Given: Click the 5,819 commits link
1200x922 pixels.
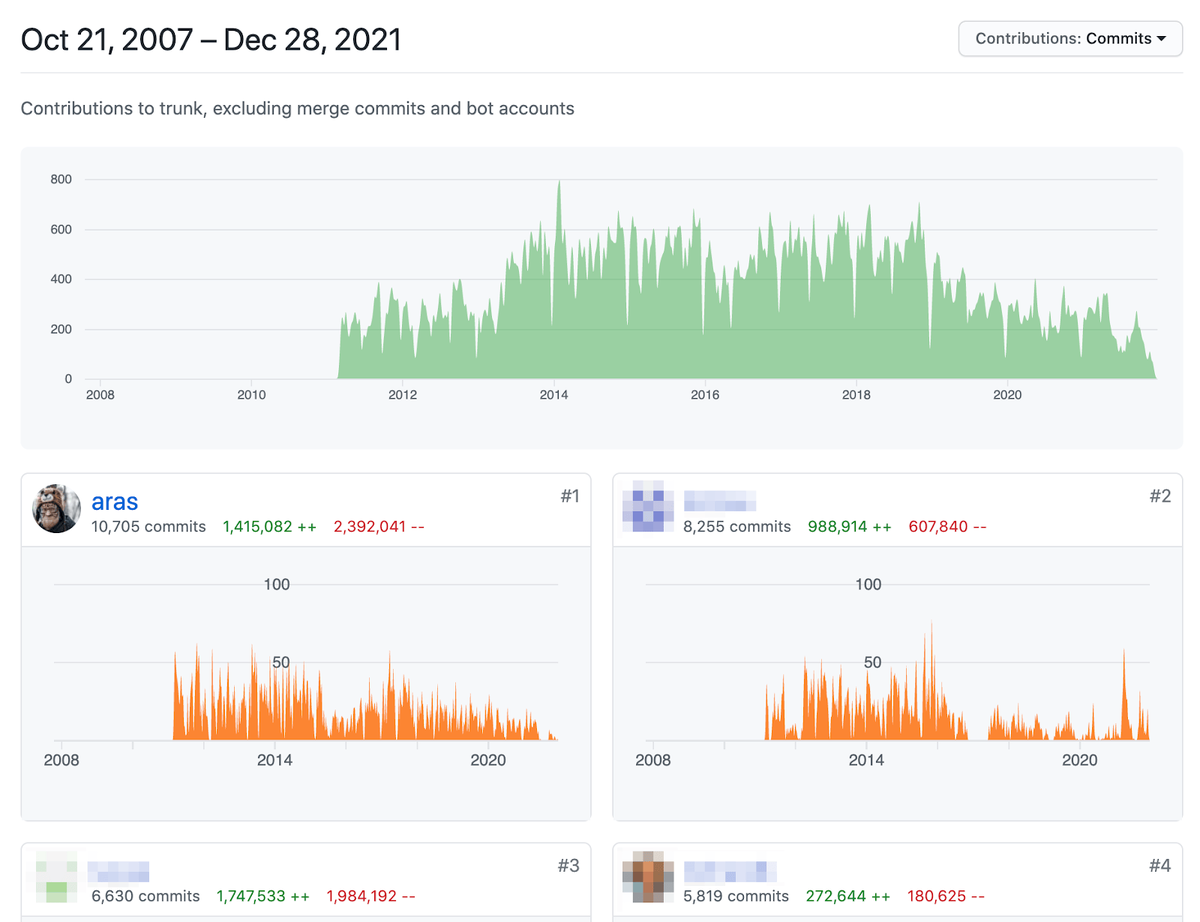Looking at the screenshot, I should tap(736, 896).
